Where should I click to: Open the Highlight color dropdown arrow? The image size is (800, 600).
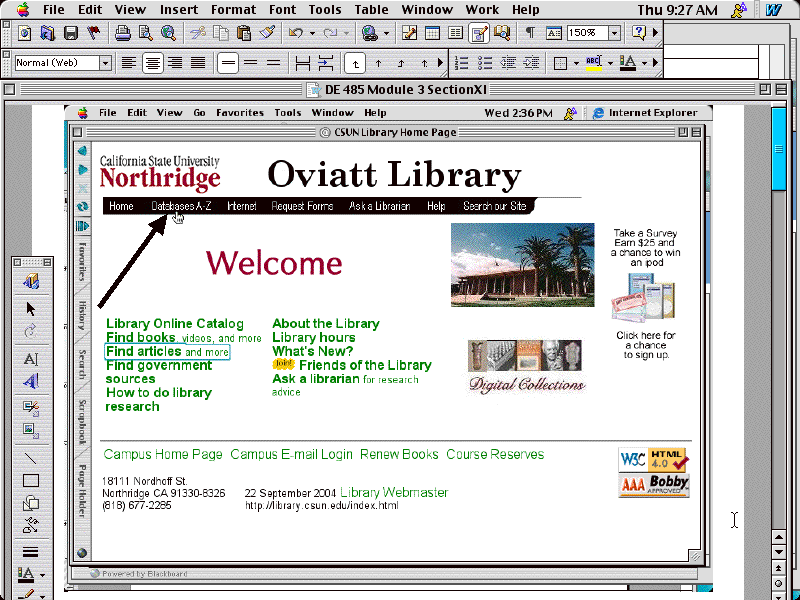point(610,64)
